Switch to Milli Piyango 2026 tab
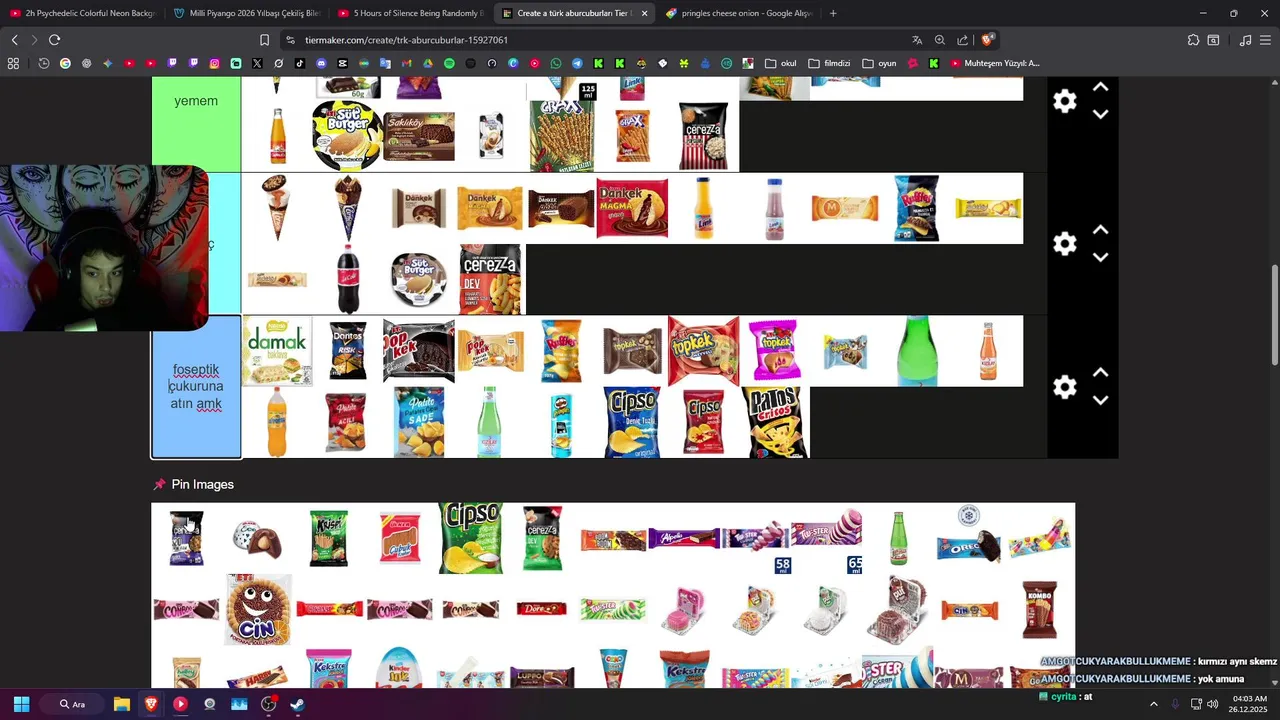Screen dimensions: 1280x720 tap(247, 13)
